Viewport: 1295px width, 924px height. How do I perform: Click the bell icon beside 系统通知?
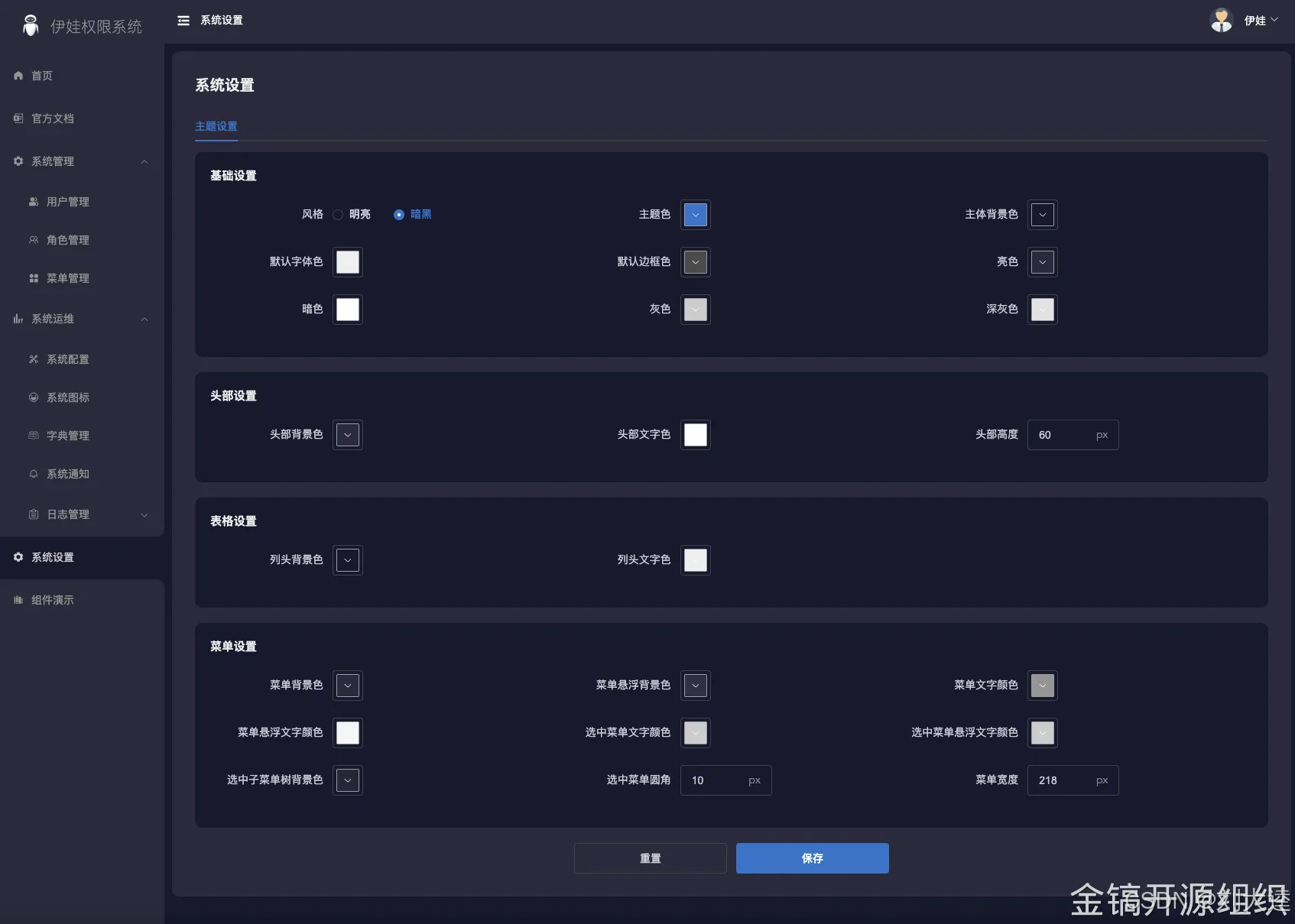coord(34,474)
